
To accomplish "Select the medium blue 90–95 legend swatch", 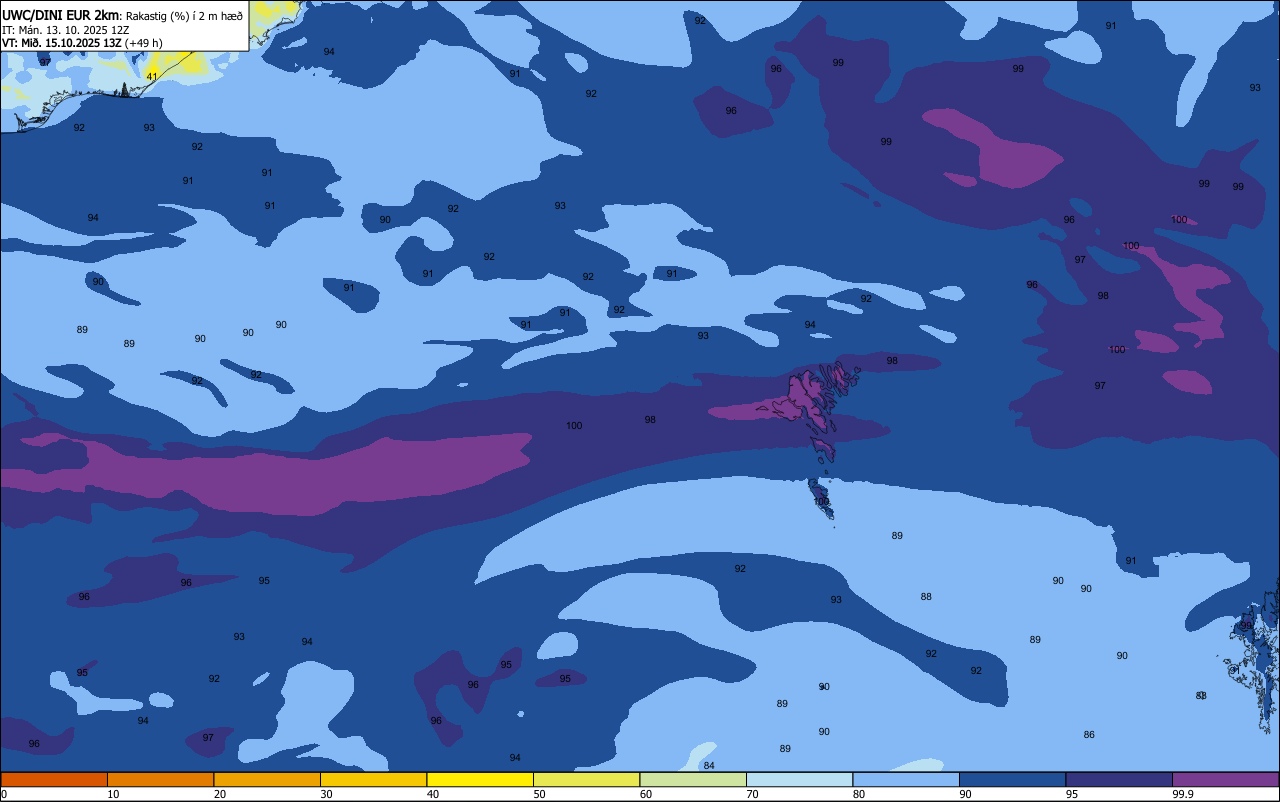I will tap(1012, 779).
